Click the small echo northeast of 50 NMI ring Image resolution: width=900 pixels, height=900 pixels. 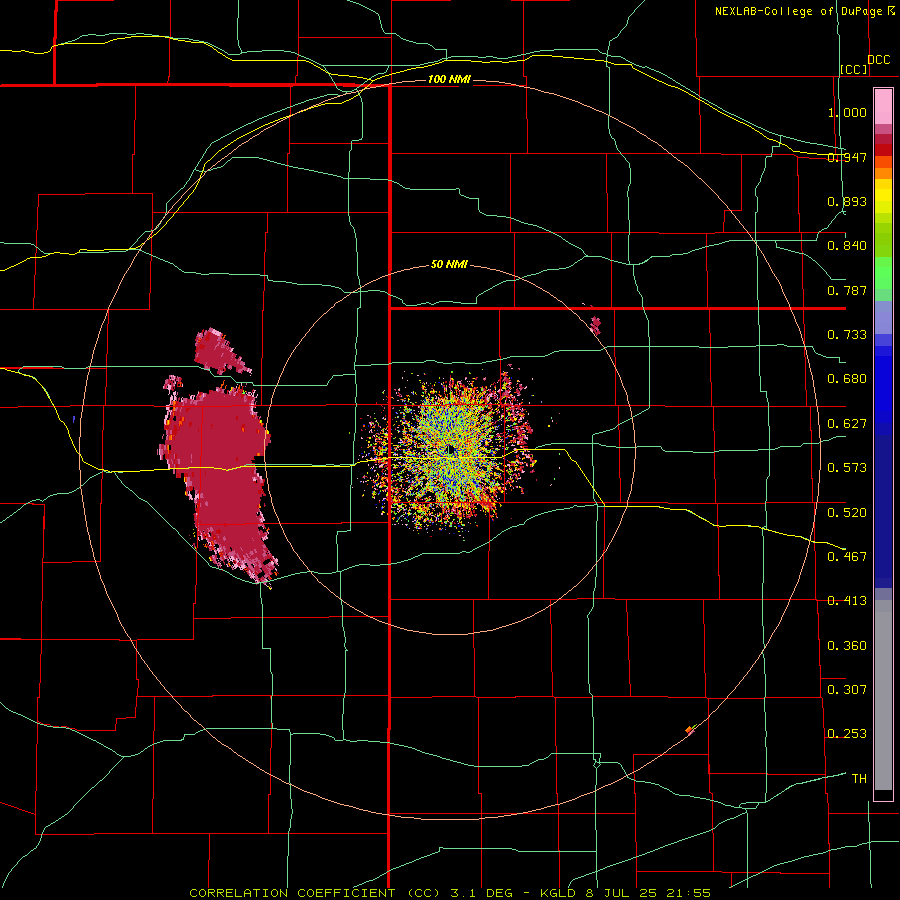pyautogui.click(x=595, y=325)
